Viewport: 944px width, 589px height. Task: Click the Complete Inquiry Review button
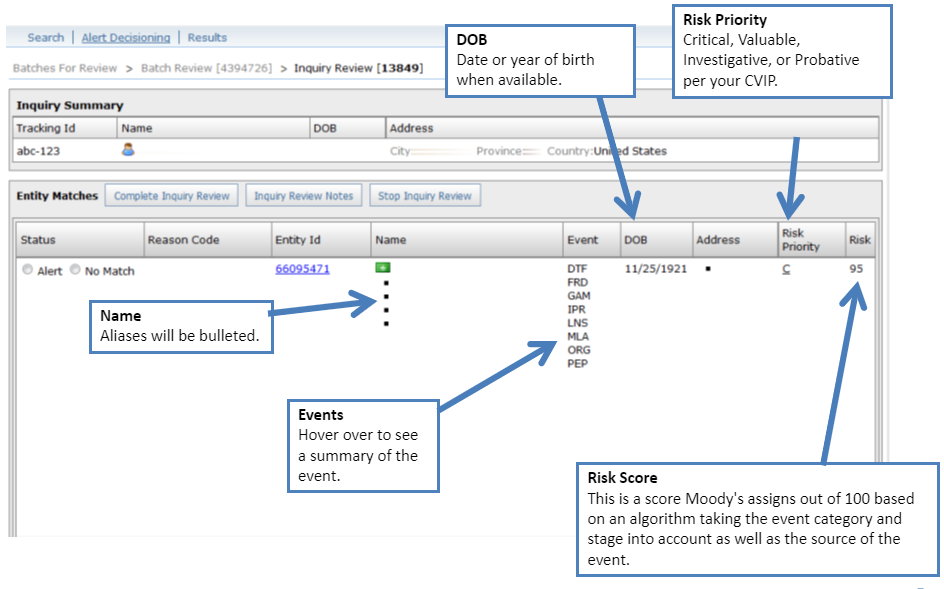coord(171,195)
